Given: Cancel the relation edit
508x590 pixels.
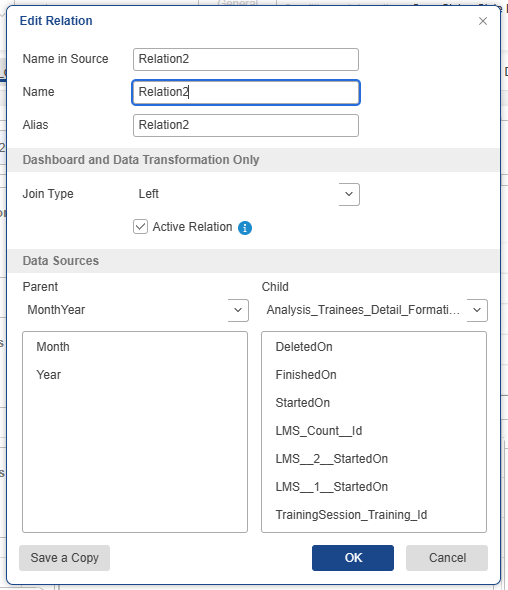Looking at the screenshot, I should tap(447, 558).
